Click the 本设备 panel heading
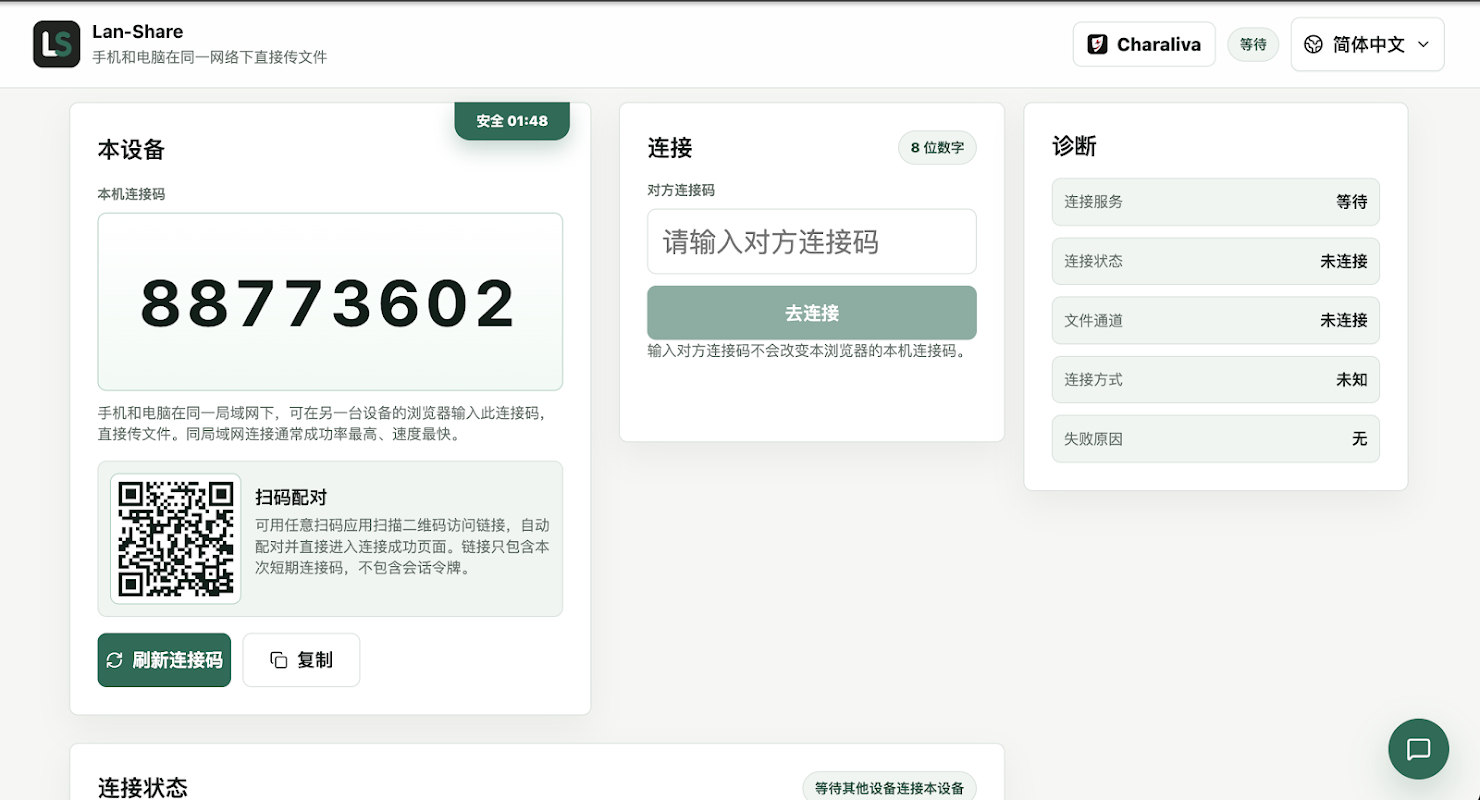 pos(131,150)
